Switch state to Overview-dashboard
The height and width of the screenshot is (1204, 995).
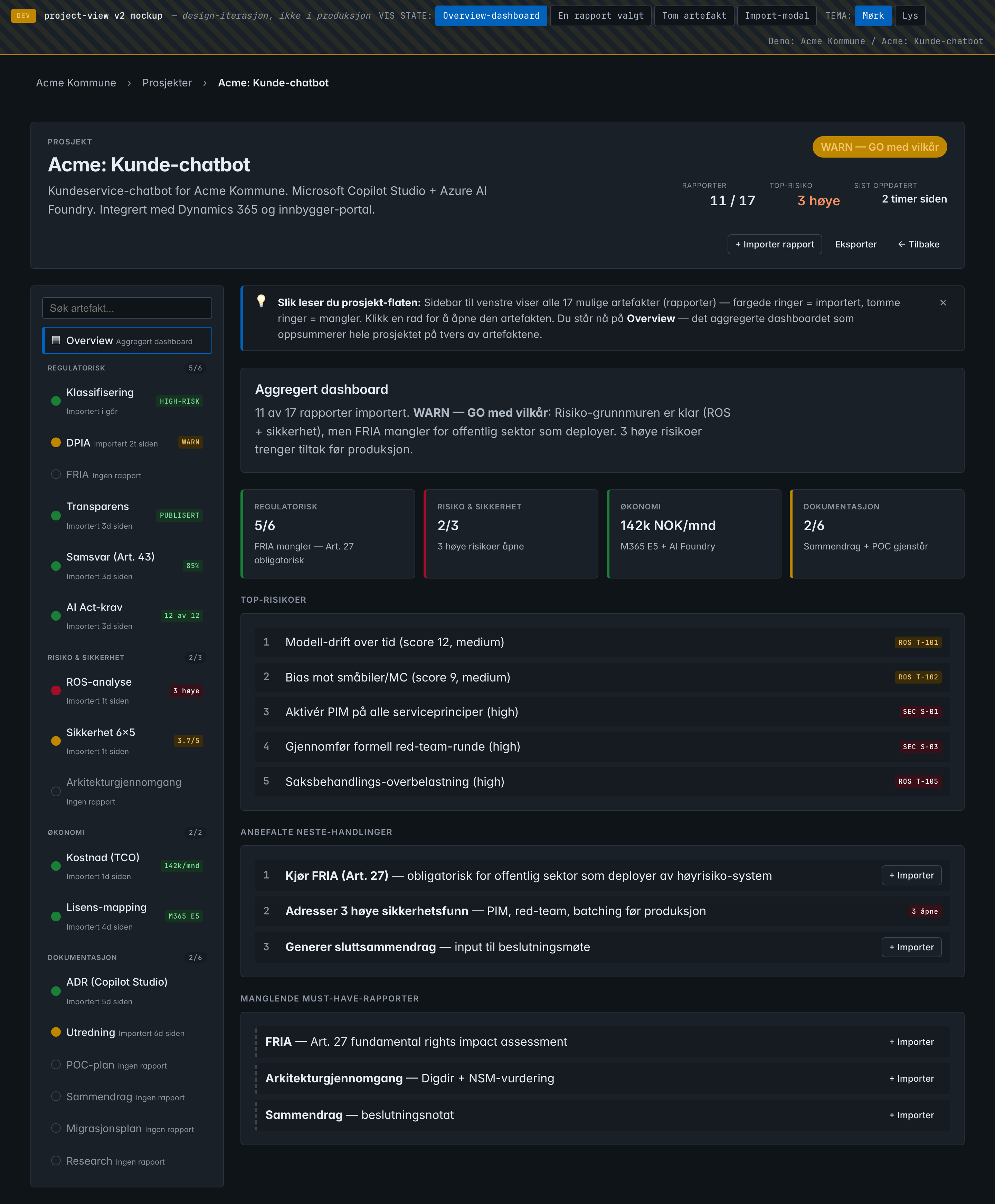point(491,16)
